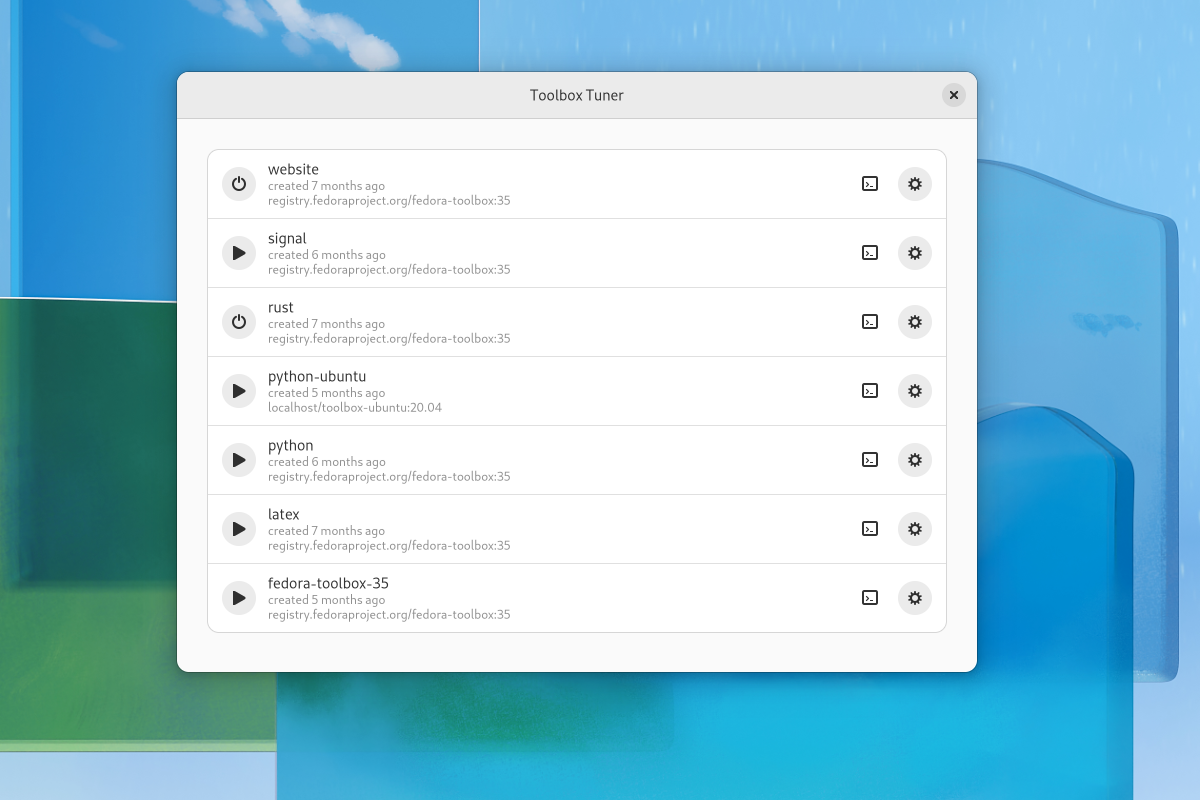Open python-ubuntu toolbox settings gear
Viewport: 1200px width, 800px height.
[x=914, y=391]
